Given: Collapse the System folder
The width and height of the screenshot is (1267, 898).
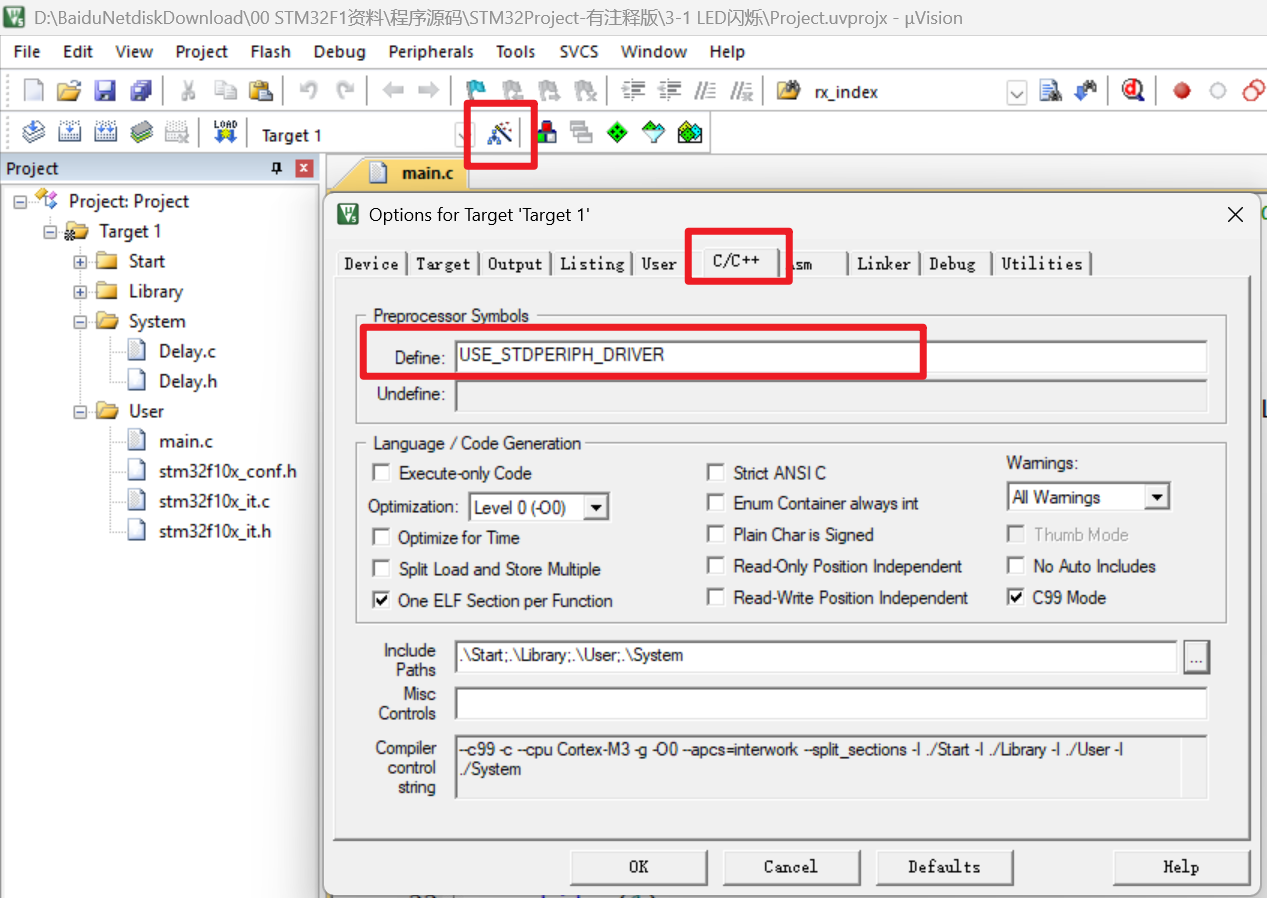Looking at the screenshot, I should point(80,322).
